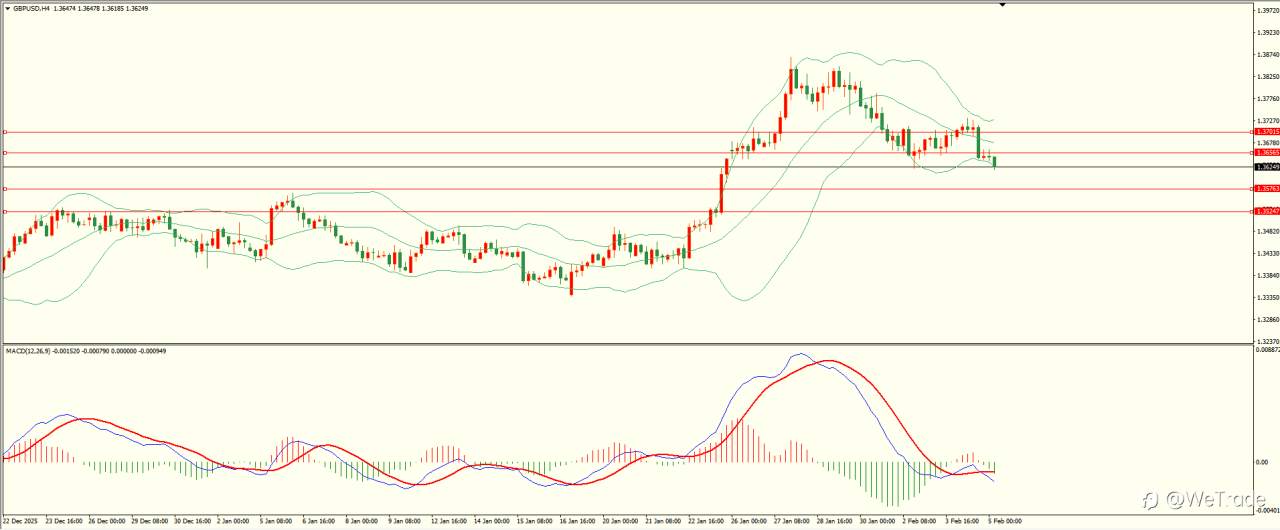Image resolution: width=1280 pixels, height=530 pixels.
Task: Click the 1.32860 price scale value
Action: pyautogui.click(x=1266, y=319)
